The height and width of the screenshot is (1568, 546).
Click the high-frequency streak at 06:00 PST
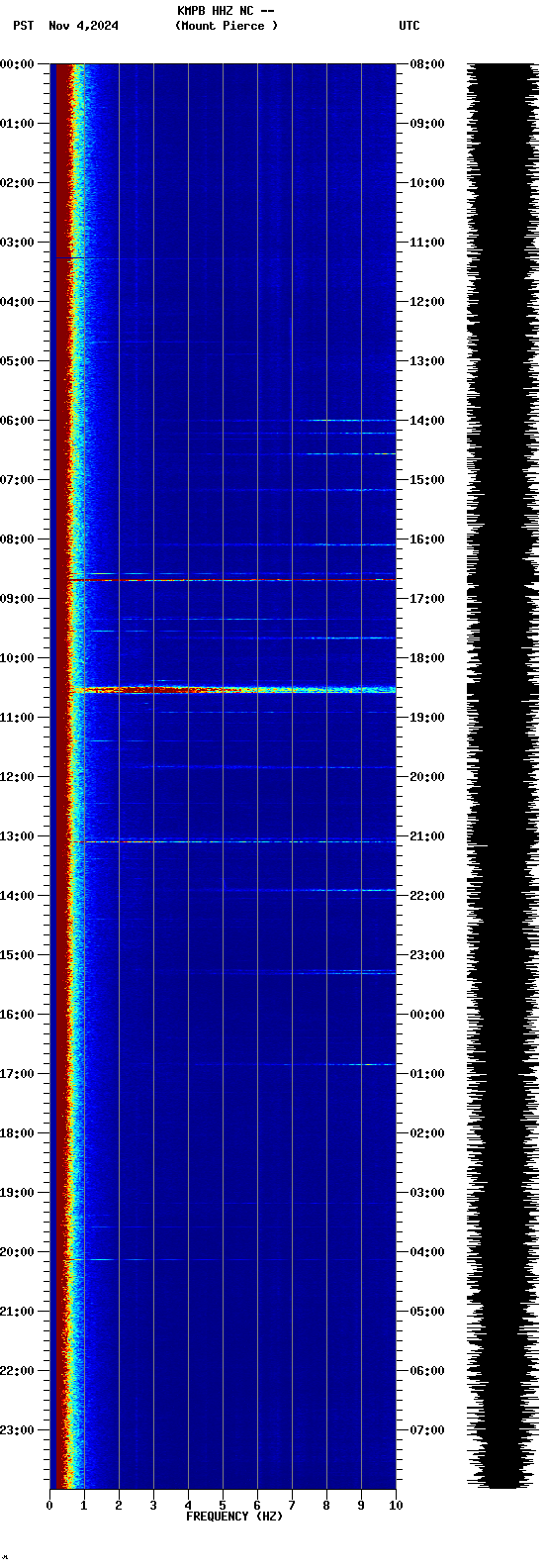coord(351,421)
